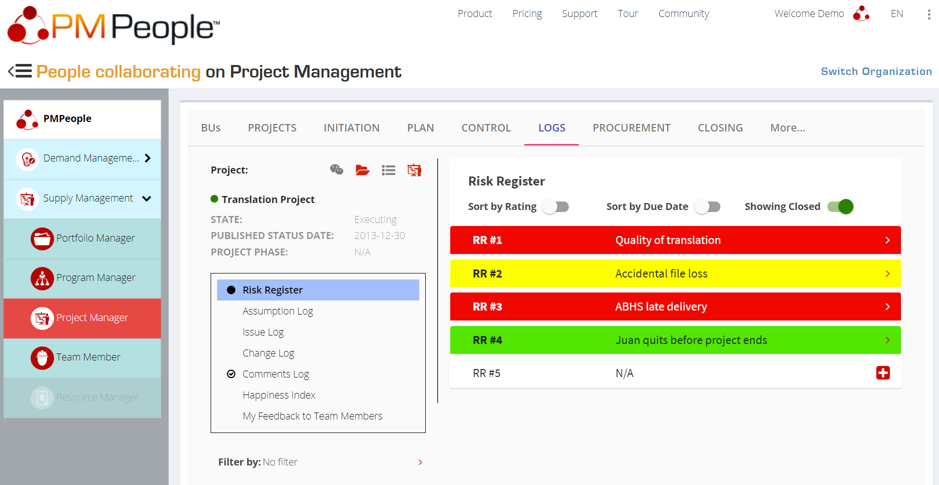The width and height of the screenshot is (939, 485).
Task: Click the user avatar icon next to Welcome Demo
Action: tap(861, 14)
